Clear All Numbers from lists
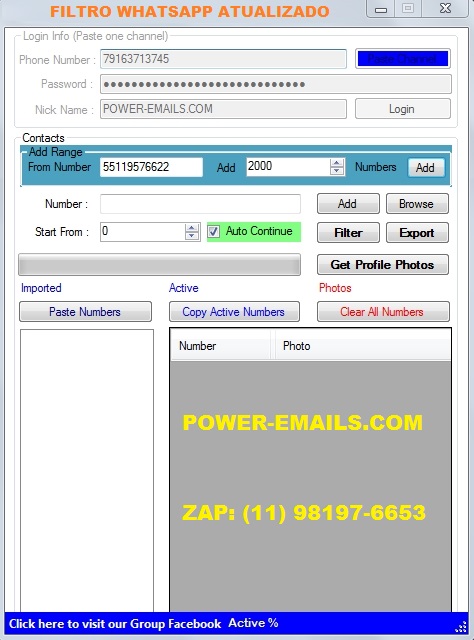The width and height of the screenshot is (474, 640). pos(383,312)
